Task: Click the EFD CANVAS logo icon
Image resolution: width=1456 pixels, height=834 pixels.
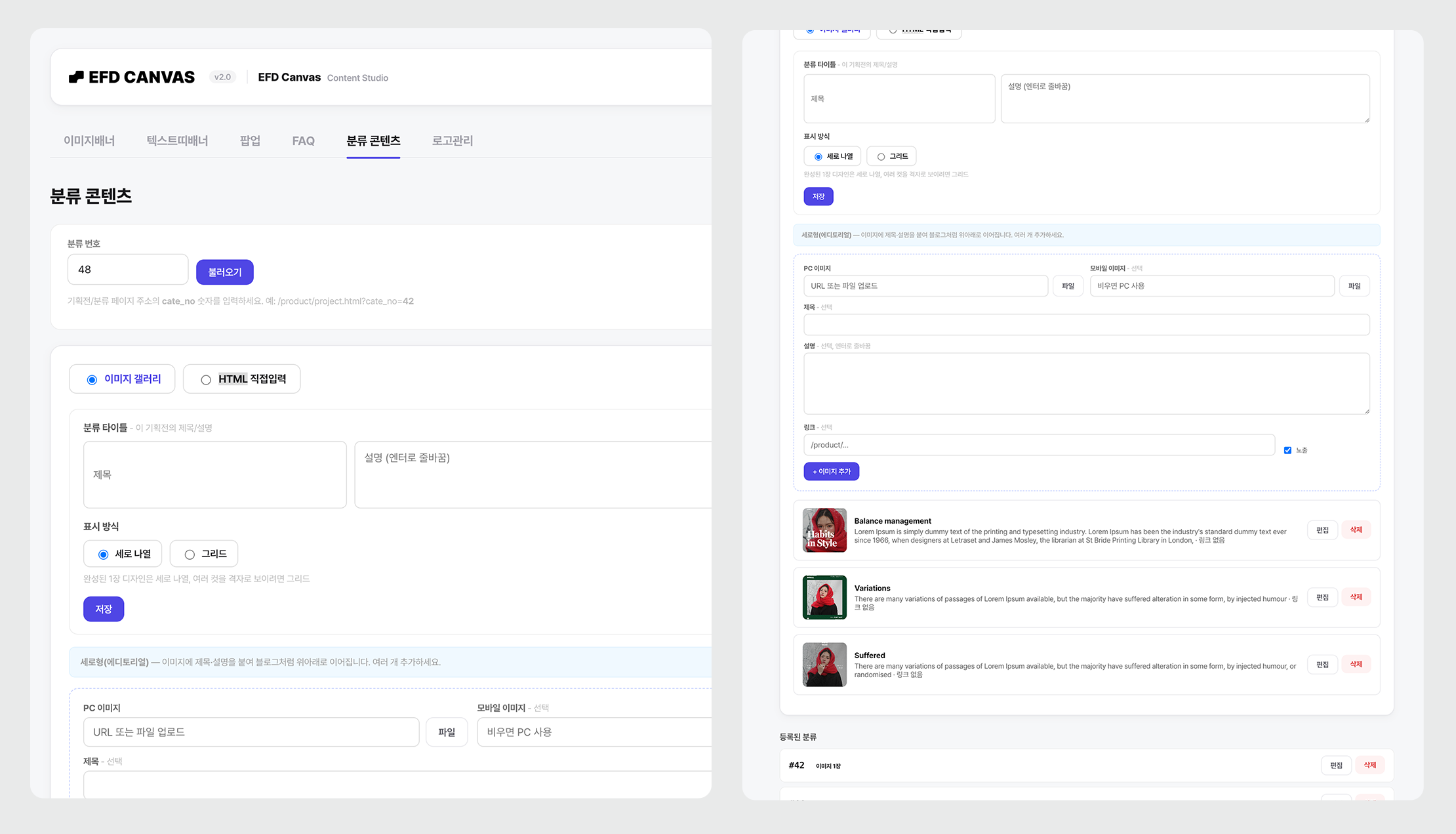Action: [x=76, y=77]
